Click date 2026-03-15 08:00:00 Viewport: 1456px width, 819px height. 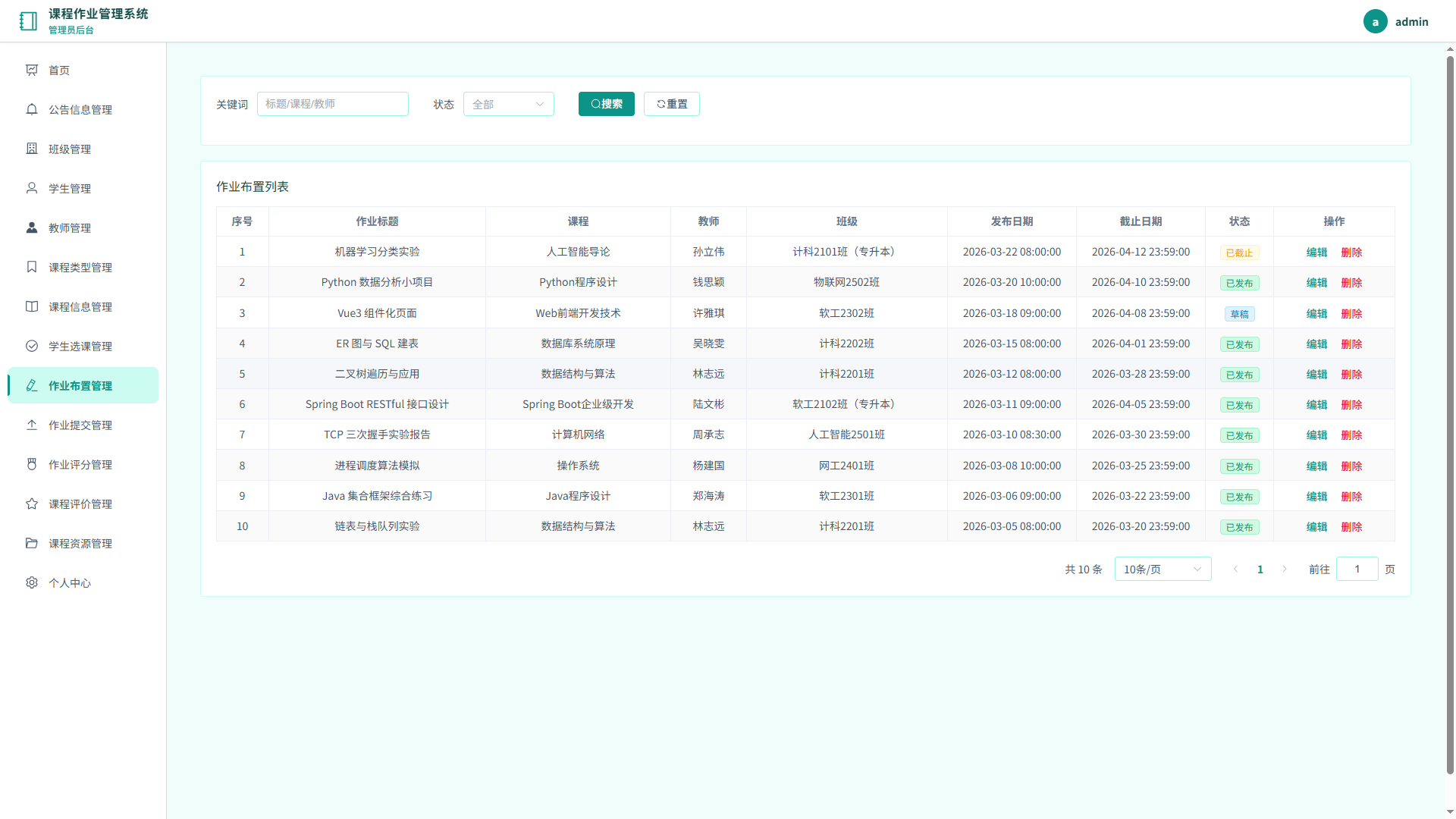click(1012, 344)
